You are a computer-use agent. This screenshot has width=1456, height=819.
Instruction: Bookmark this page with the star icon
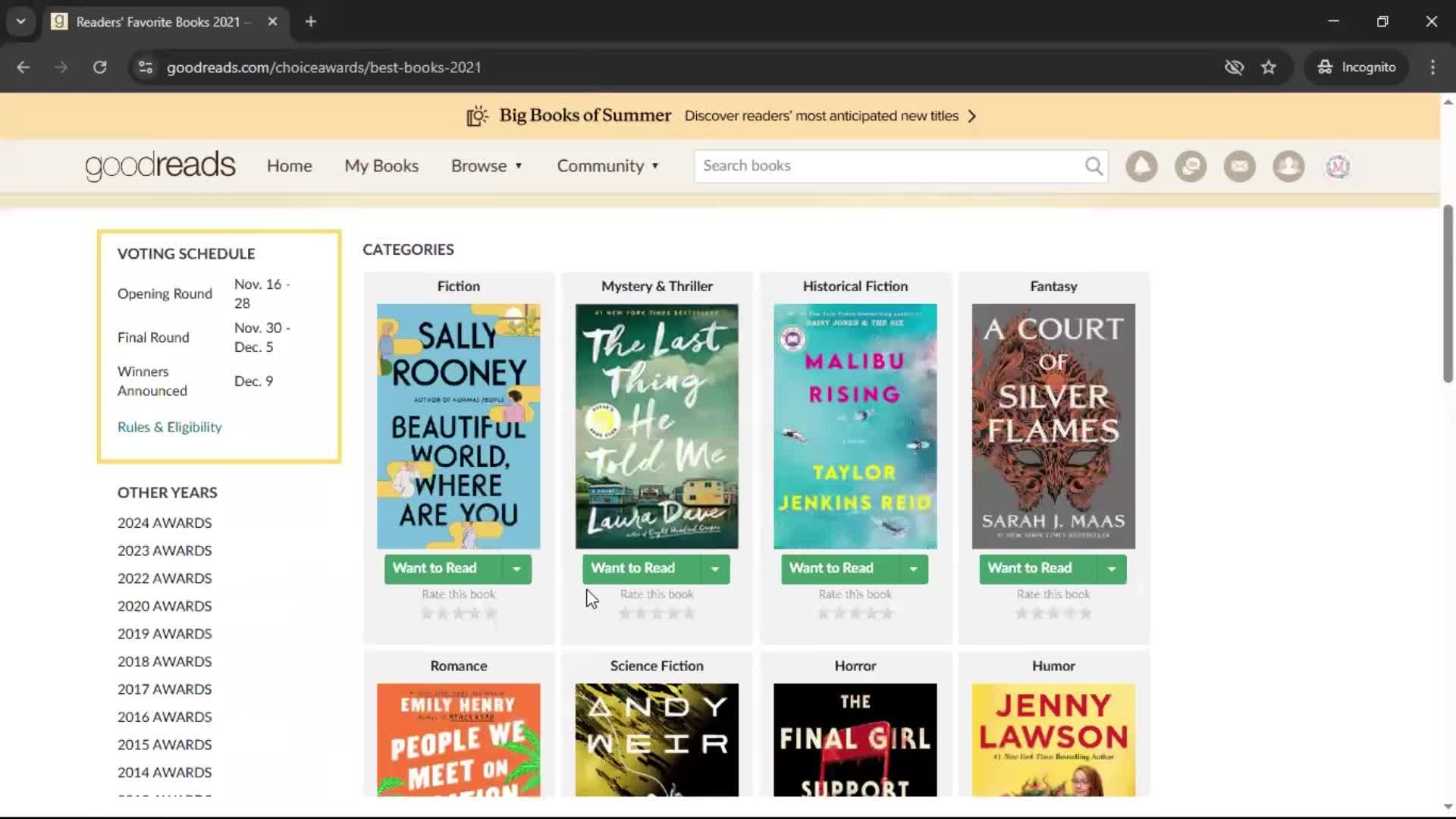pos(1269,67)
